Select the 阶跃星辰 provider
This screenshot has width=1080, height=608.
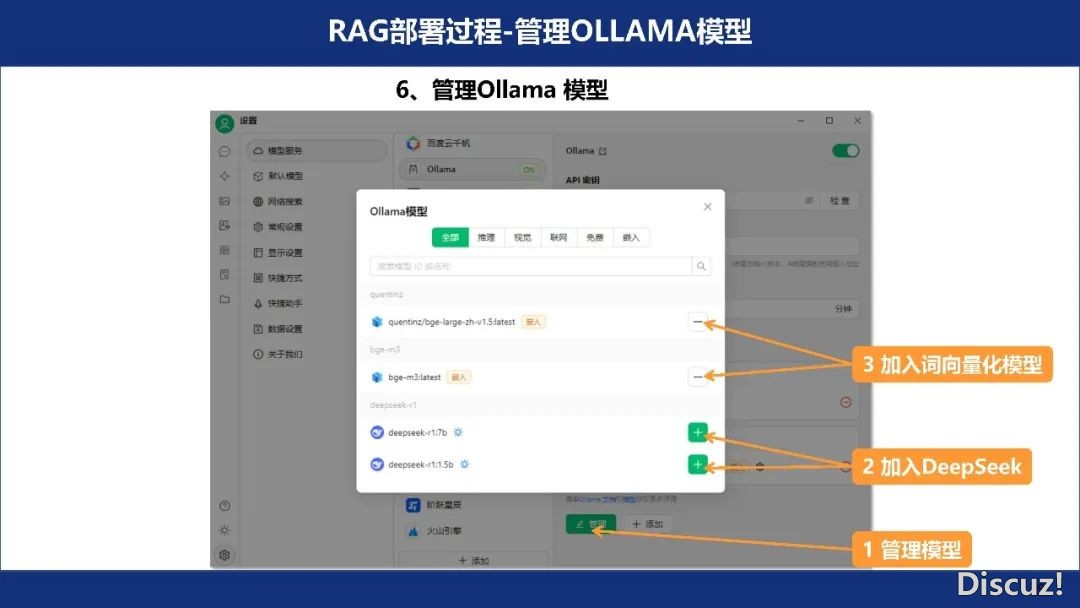tap(472, 505)
